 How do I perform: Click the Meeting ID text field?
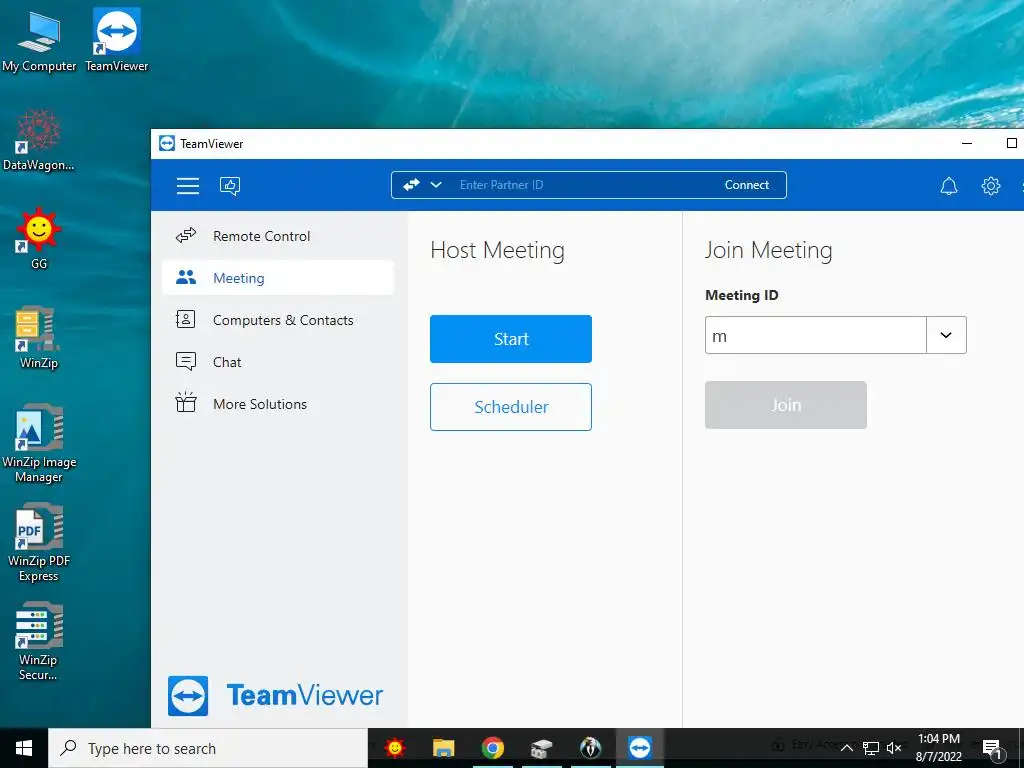(816, 335)
